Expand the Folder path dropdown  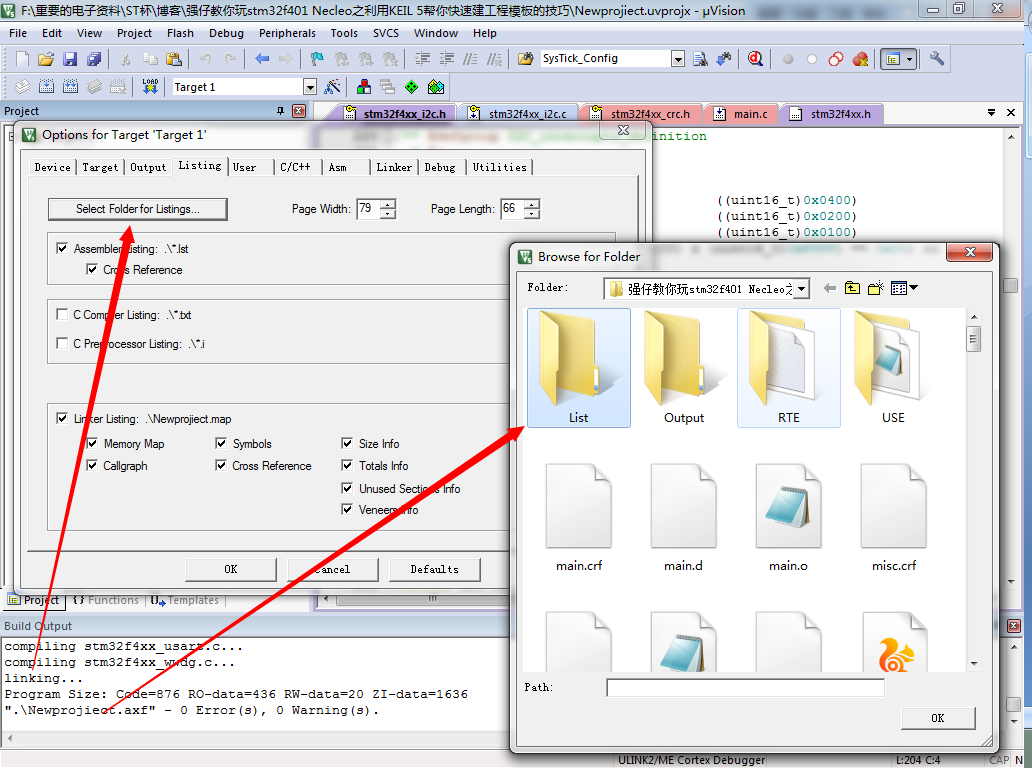802,289
